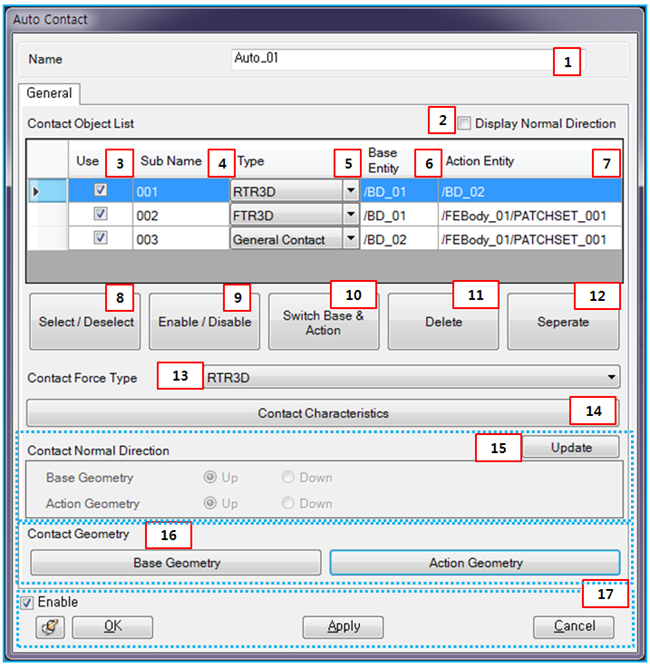Click the Action Geometry button

click(475, 562)
